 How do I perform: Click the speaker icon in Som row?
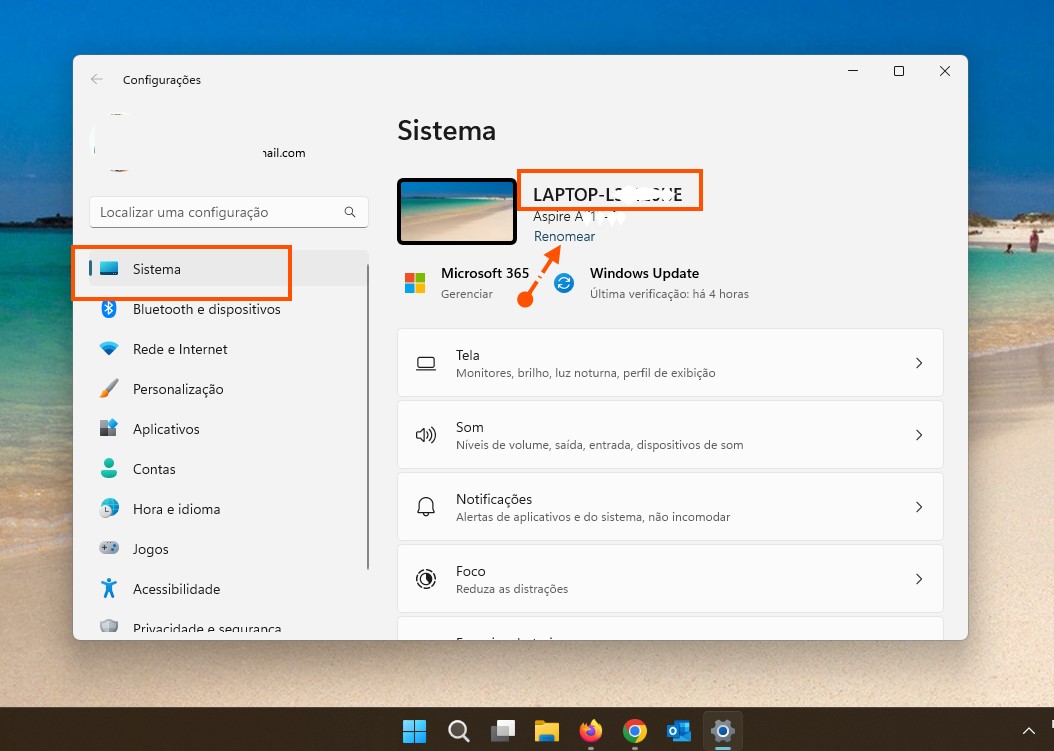[426, 436]
